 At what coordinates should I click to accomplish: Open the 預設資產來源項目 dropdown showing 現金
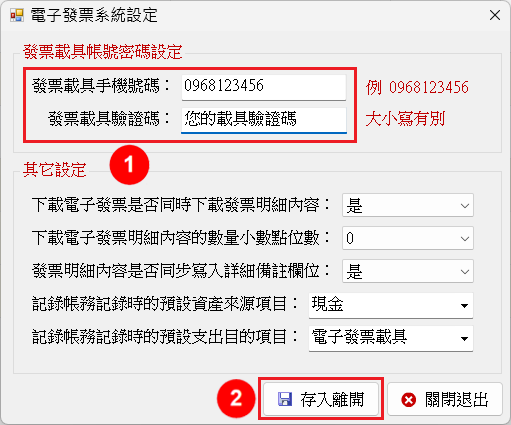[x=391, y=305]
